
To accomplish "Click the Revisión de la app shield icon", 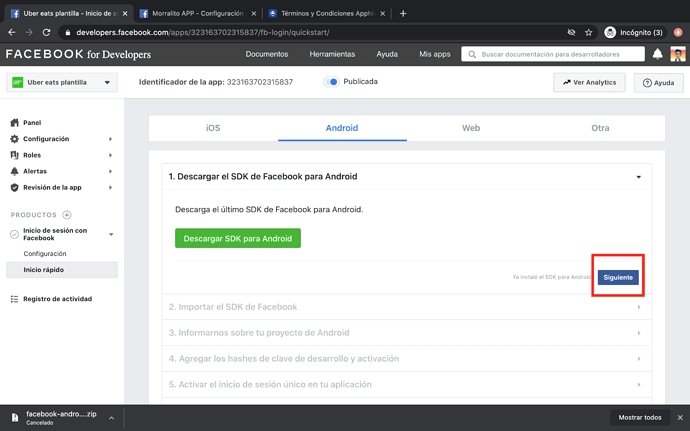I will pyautogui.click(x=14, y=187).
